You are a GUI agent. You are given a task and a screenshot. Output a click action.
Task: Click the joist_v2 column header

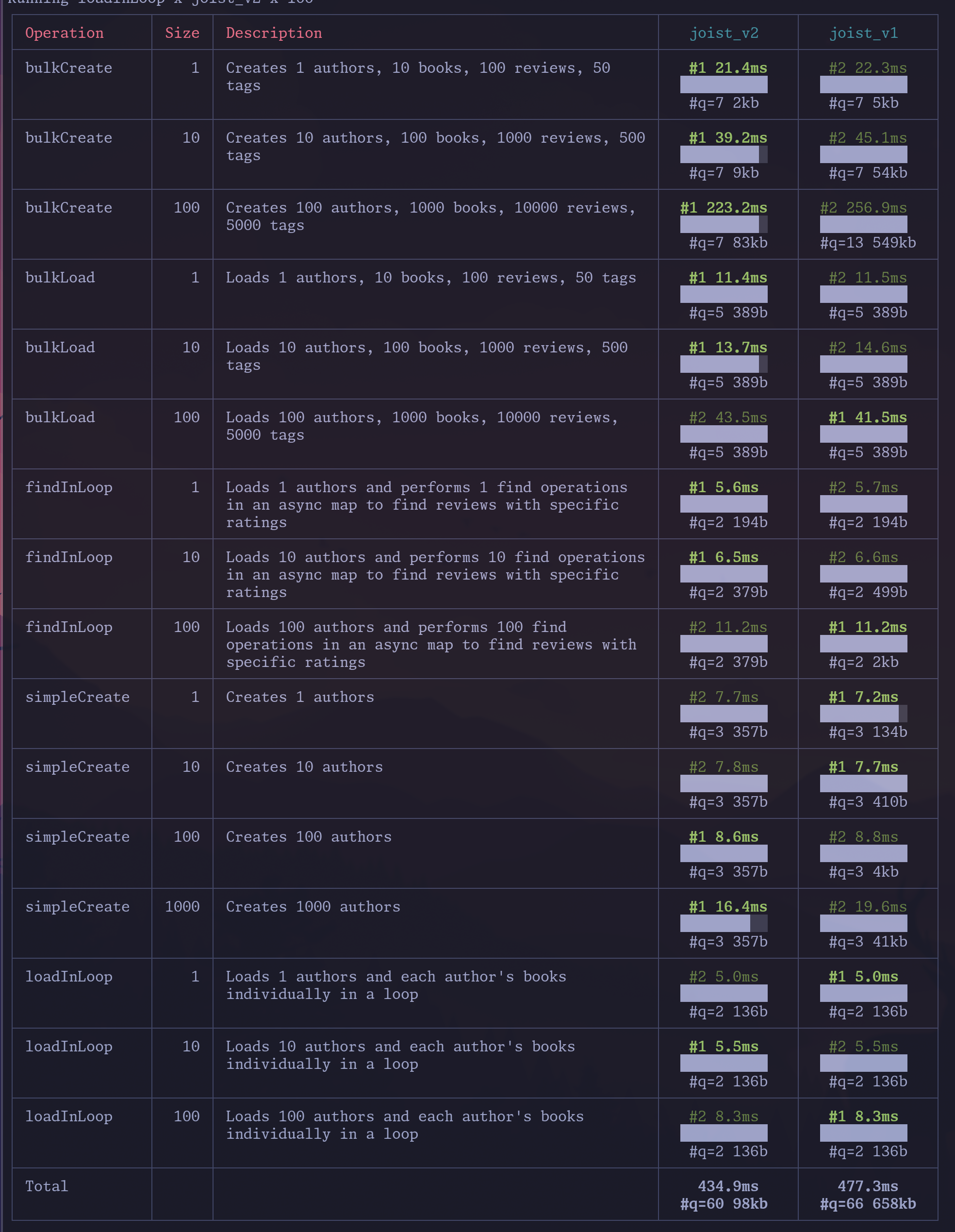[x=724, y=33]
